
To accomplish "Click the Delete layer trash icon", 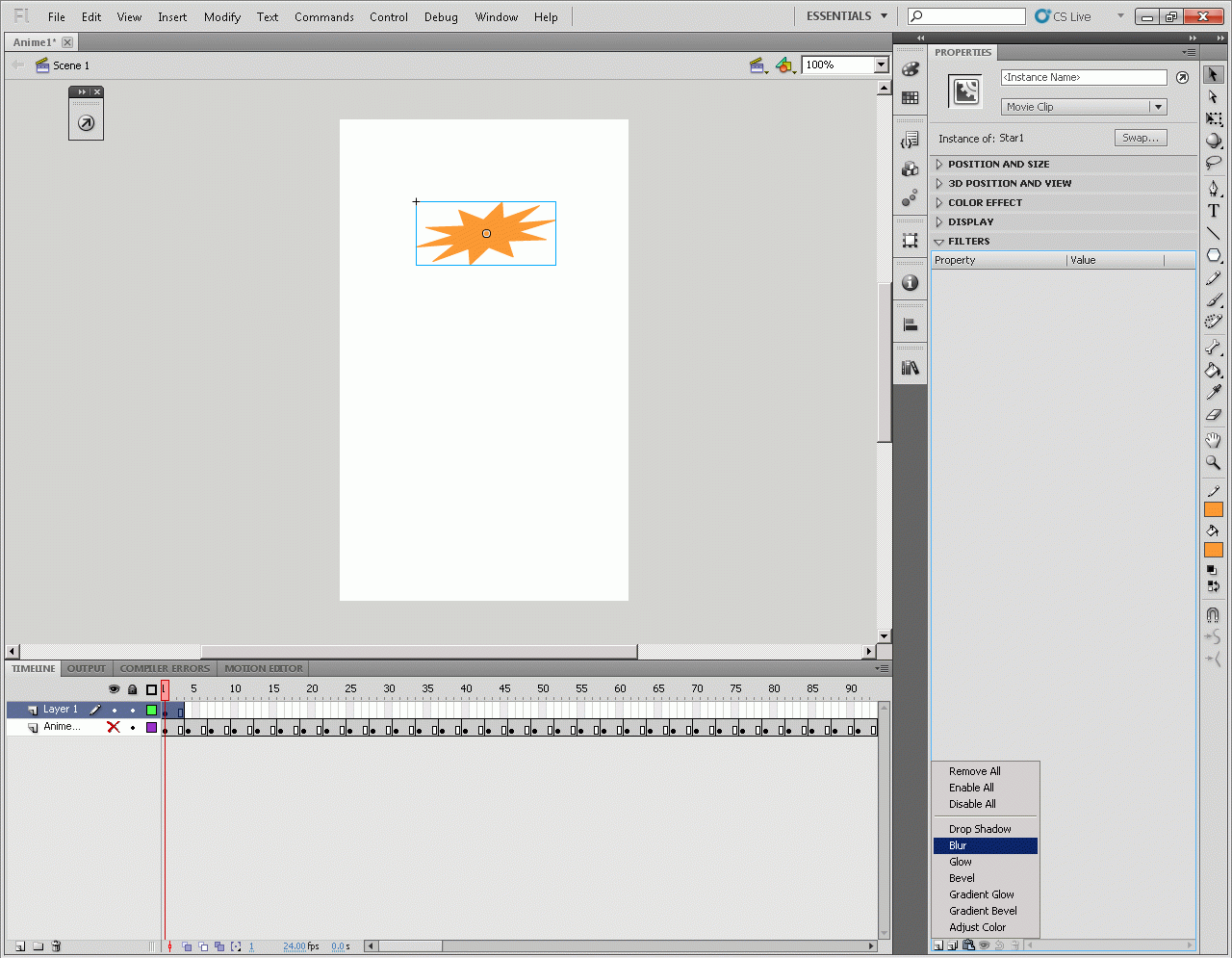I will tap(56, 946).
